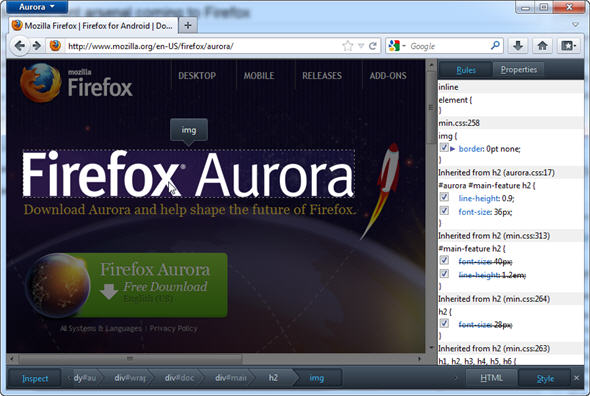Switch to the Rules tab

coord(466,70)
